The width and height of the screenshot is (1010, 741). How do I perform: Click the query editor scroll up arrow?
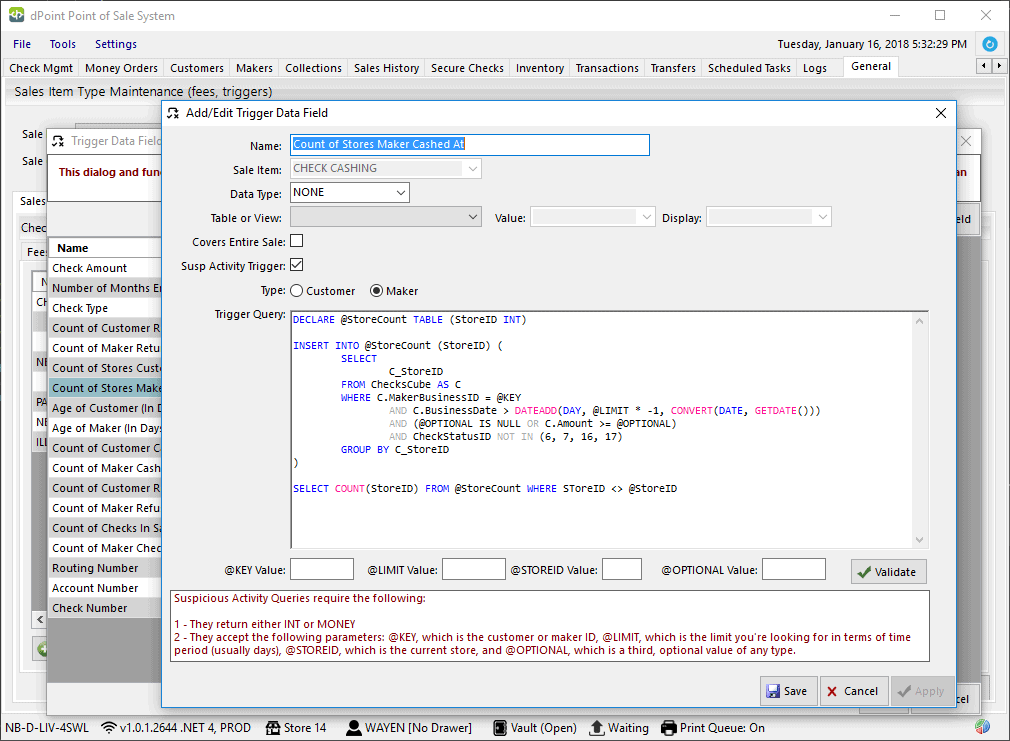coord(920,321)
